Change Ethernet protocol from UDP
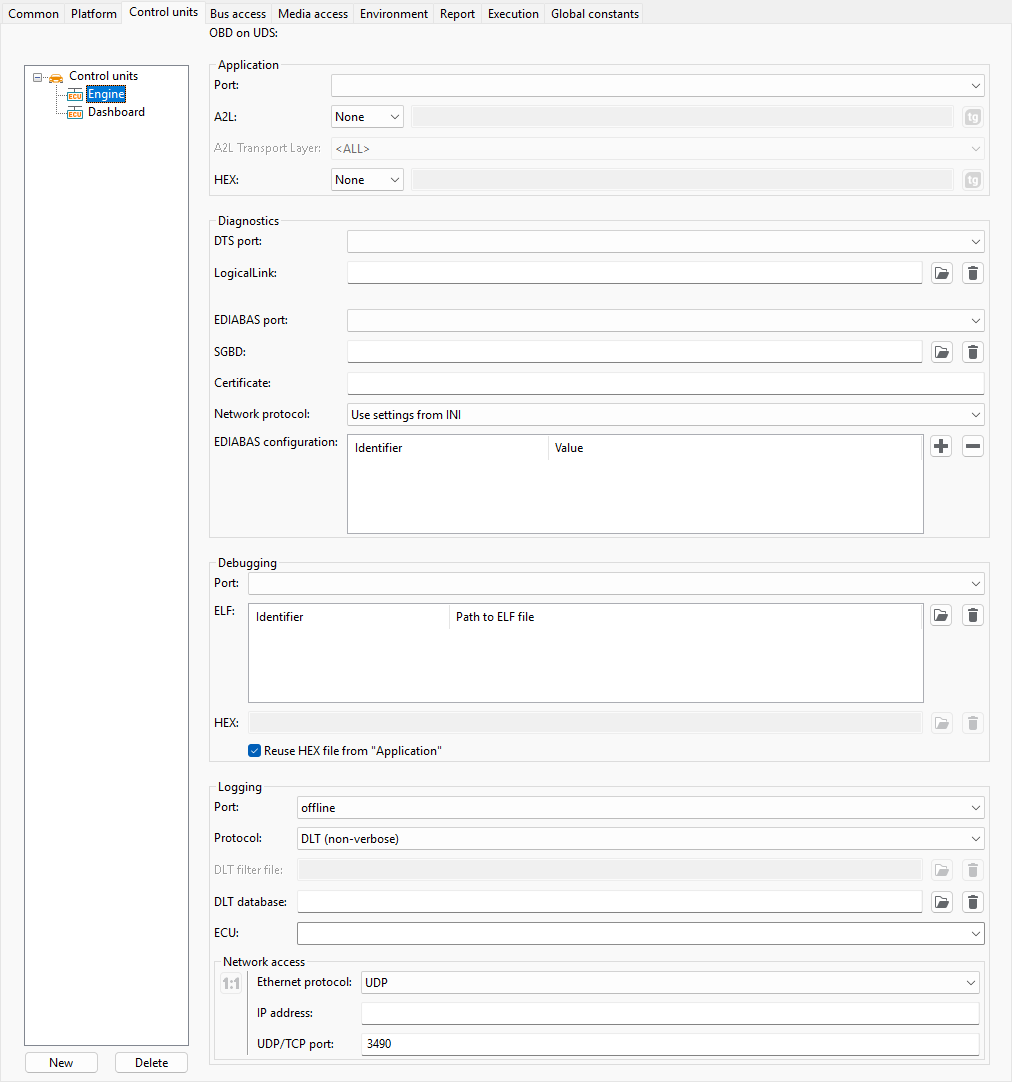The width and height of the screenshot is (1012, 1082). 670,983
